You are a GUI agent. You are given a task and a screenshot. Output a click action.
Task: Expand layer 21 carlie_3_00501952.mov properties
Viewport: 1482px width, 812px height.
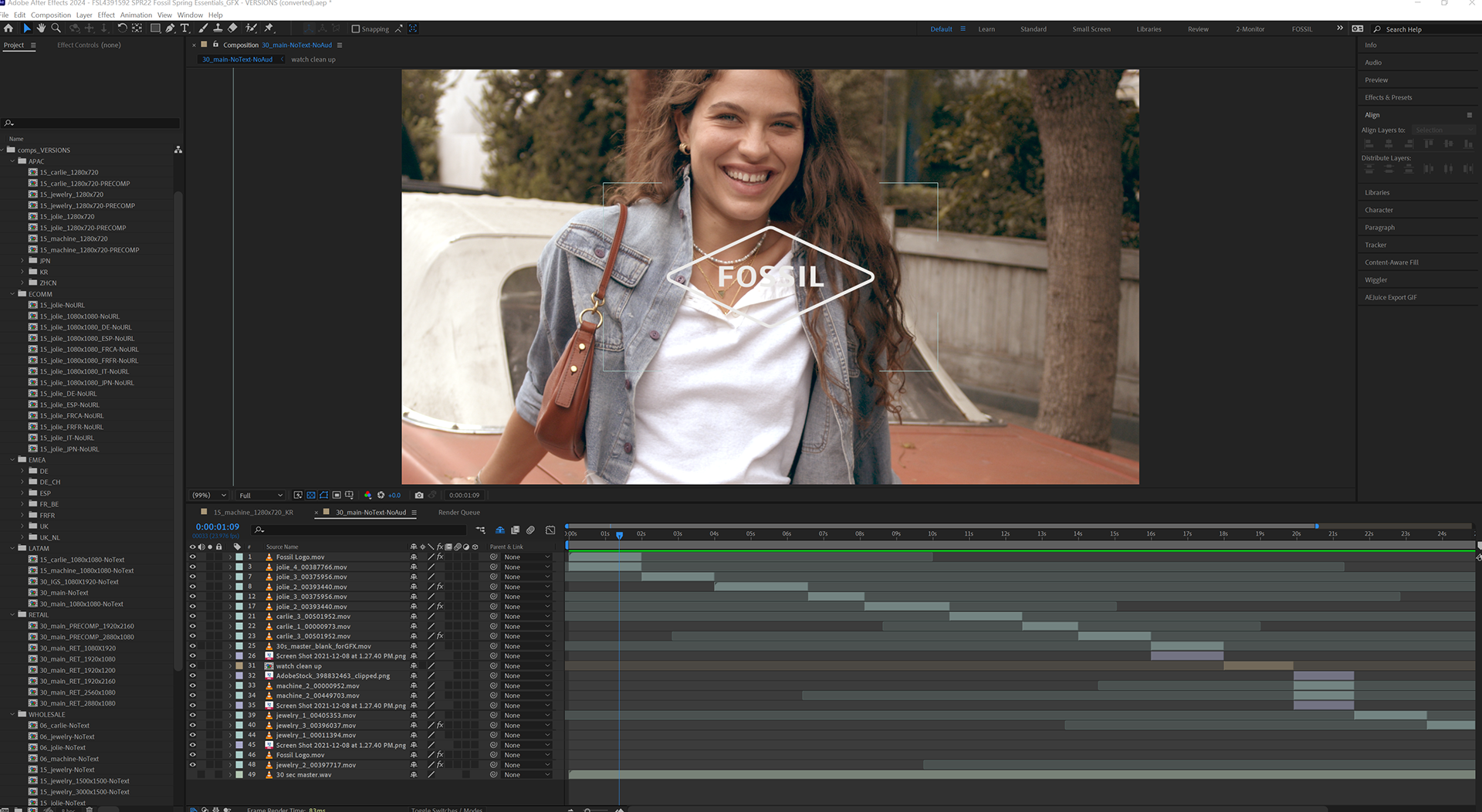(x=230, y=616)
